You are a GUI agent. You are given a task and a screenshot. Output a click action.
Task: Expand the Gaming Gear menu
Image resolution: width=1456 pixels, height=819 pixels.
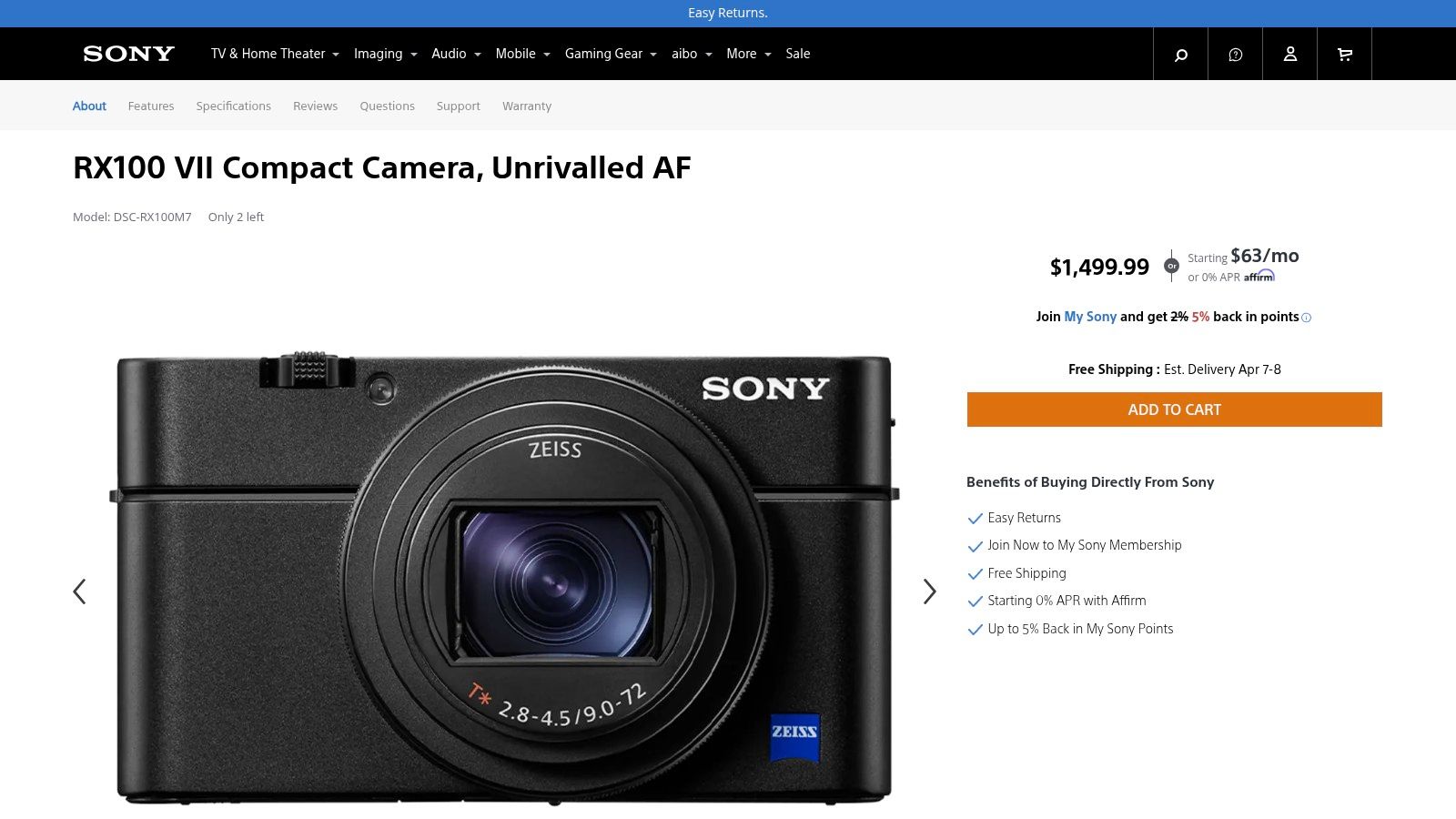(x=611, y=54)
